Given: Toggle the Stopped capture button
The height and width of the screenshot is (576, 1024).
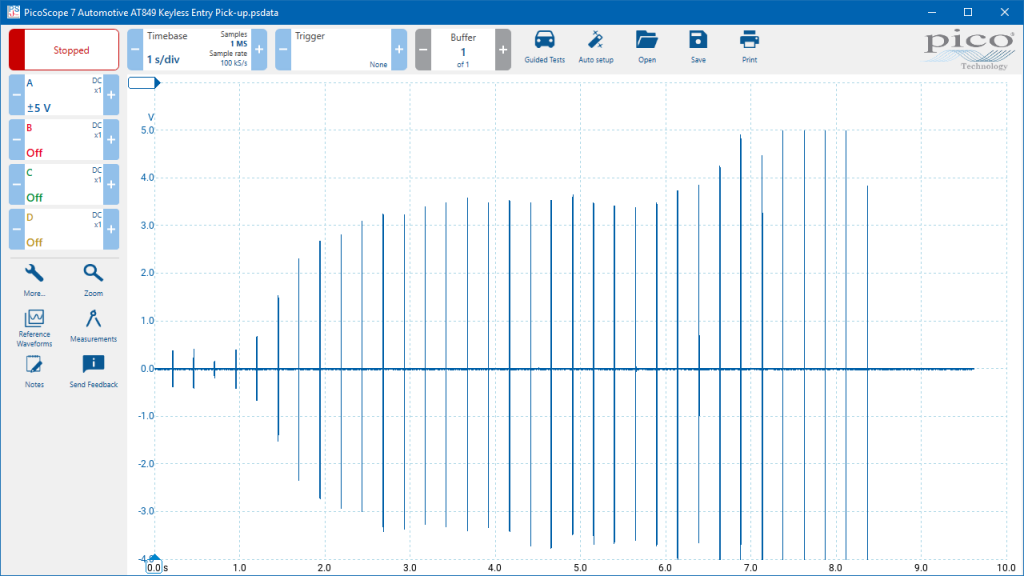Looking at the screenshot, I should click(64, 50).
